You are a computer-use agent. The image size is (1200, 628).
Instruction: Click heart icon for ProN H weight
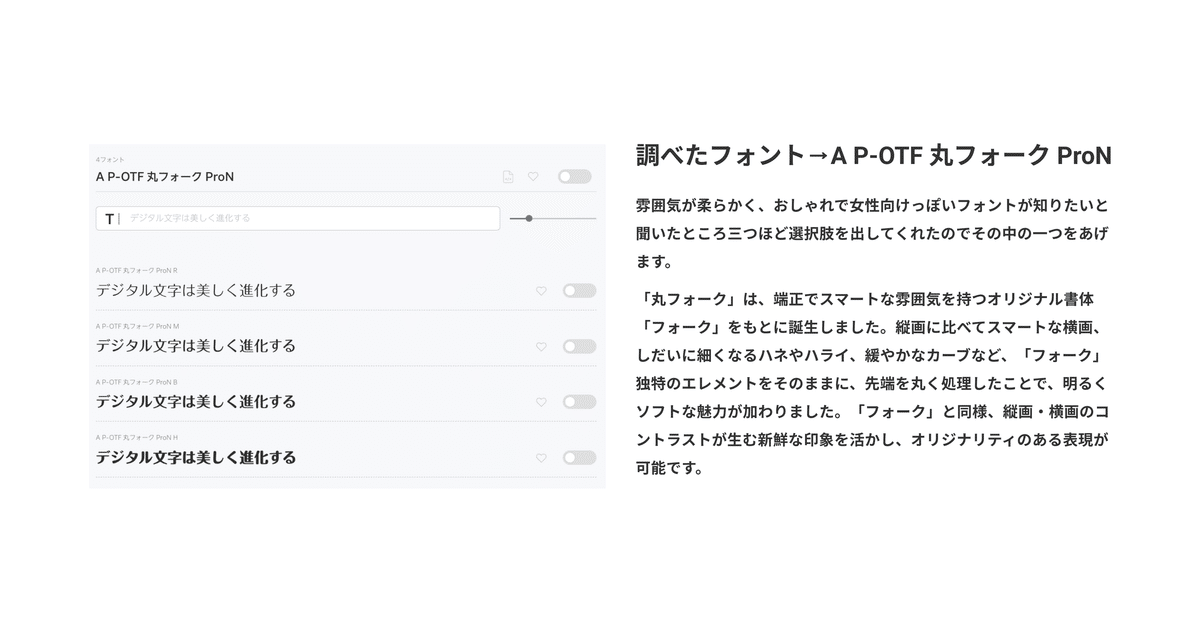pos(541,458)
